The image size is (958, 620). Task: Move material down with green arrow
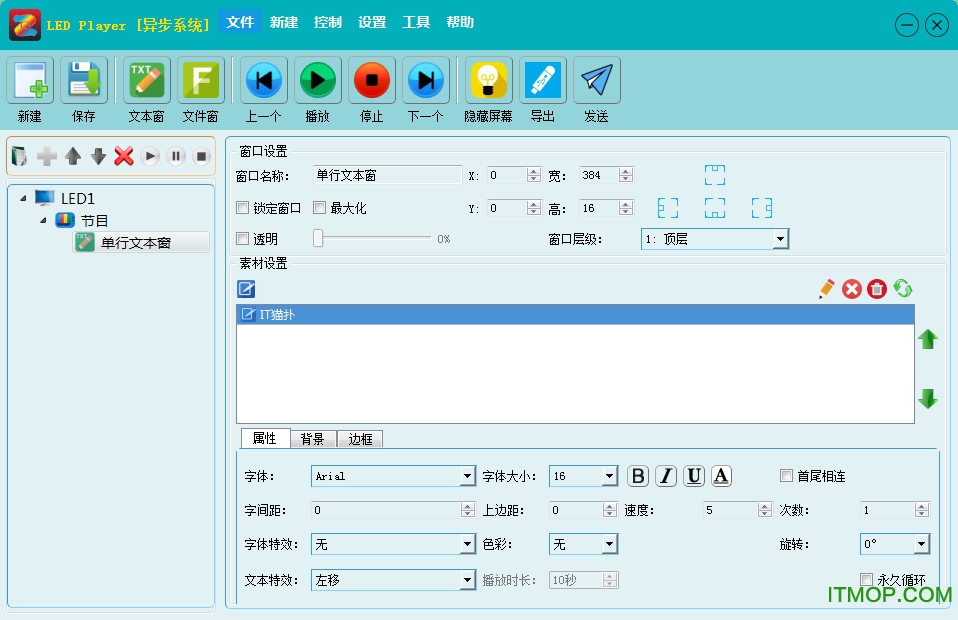click(x=927, y=398)
